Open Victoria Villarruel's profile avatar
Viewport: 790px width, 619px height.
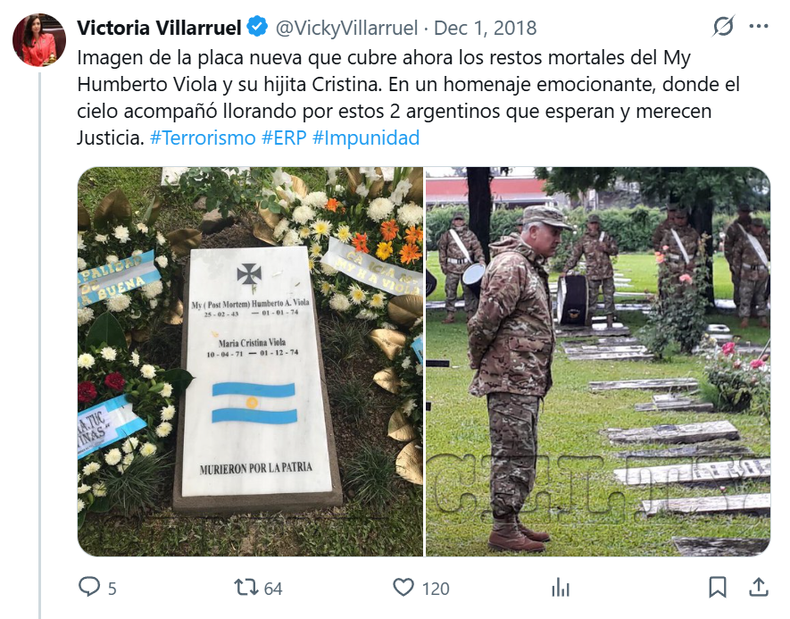point(39,40)
